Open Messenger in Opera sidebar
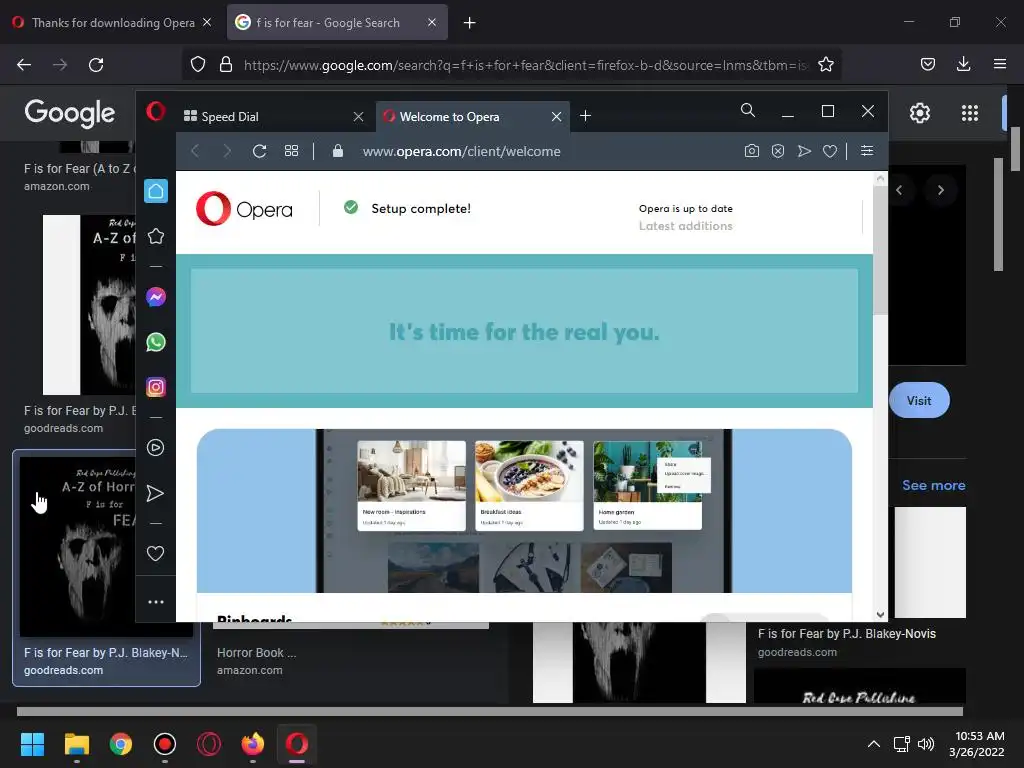Screen dimensions: 1024x768 click(x=155, y=297)
